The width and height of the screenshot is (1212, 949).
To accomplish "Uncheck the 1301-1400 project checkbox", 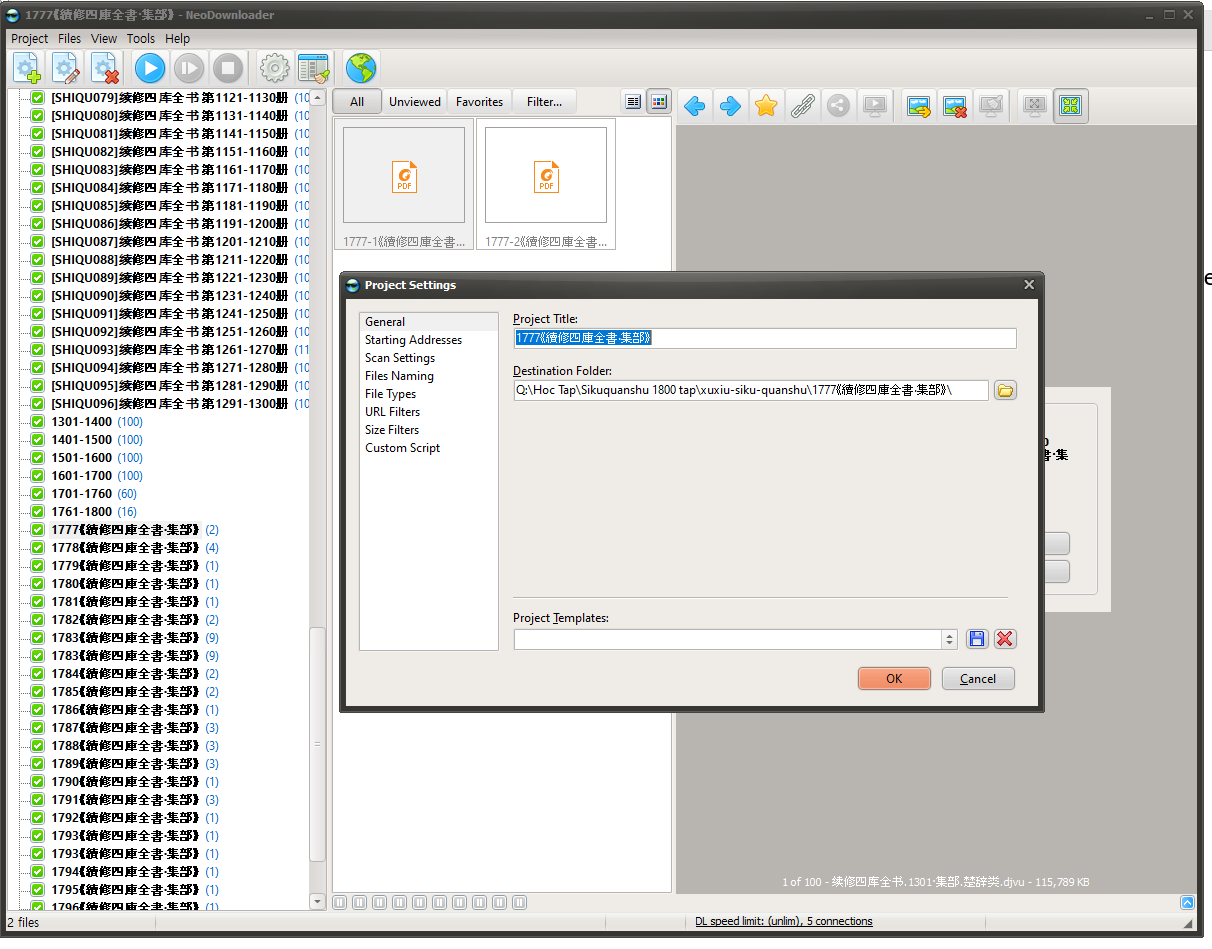I will point(37,422).
